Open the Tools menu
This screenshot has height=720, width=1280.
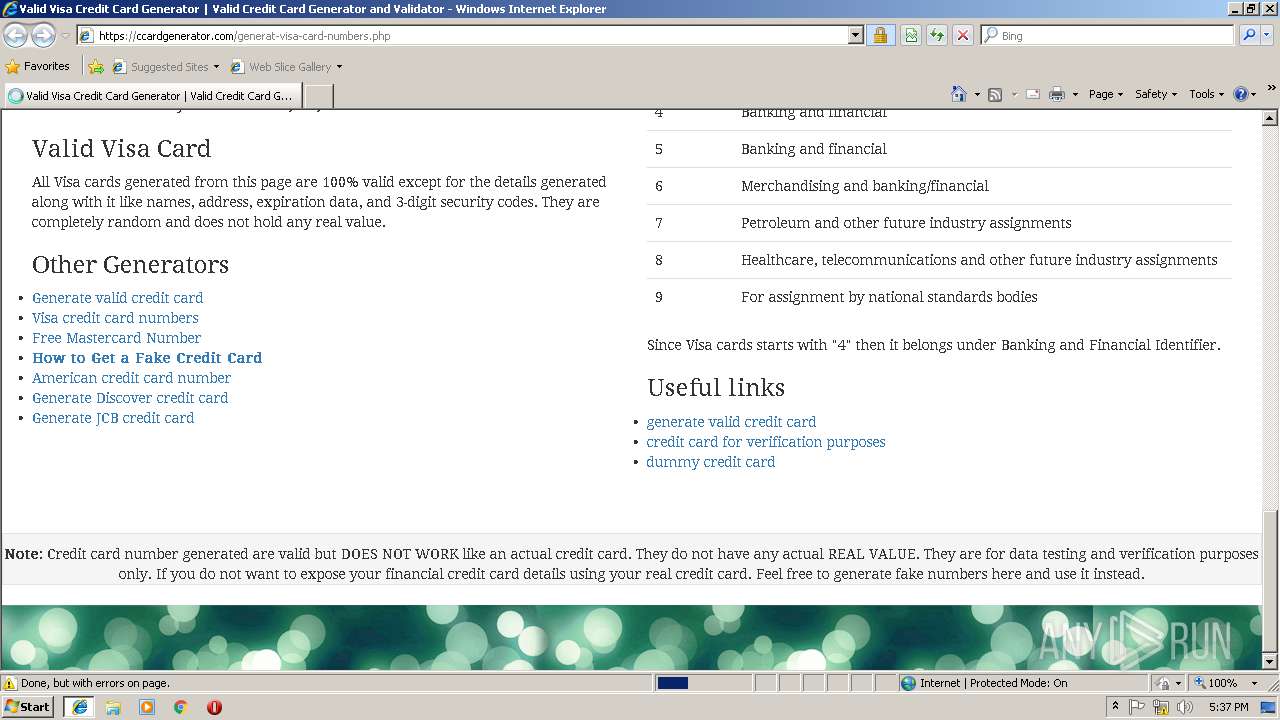[x=1206, y=94]
